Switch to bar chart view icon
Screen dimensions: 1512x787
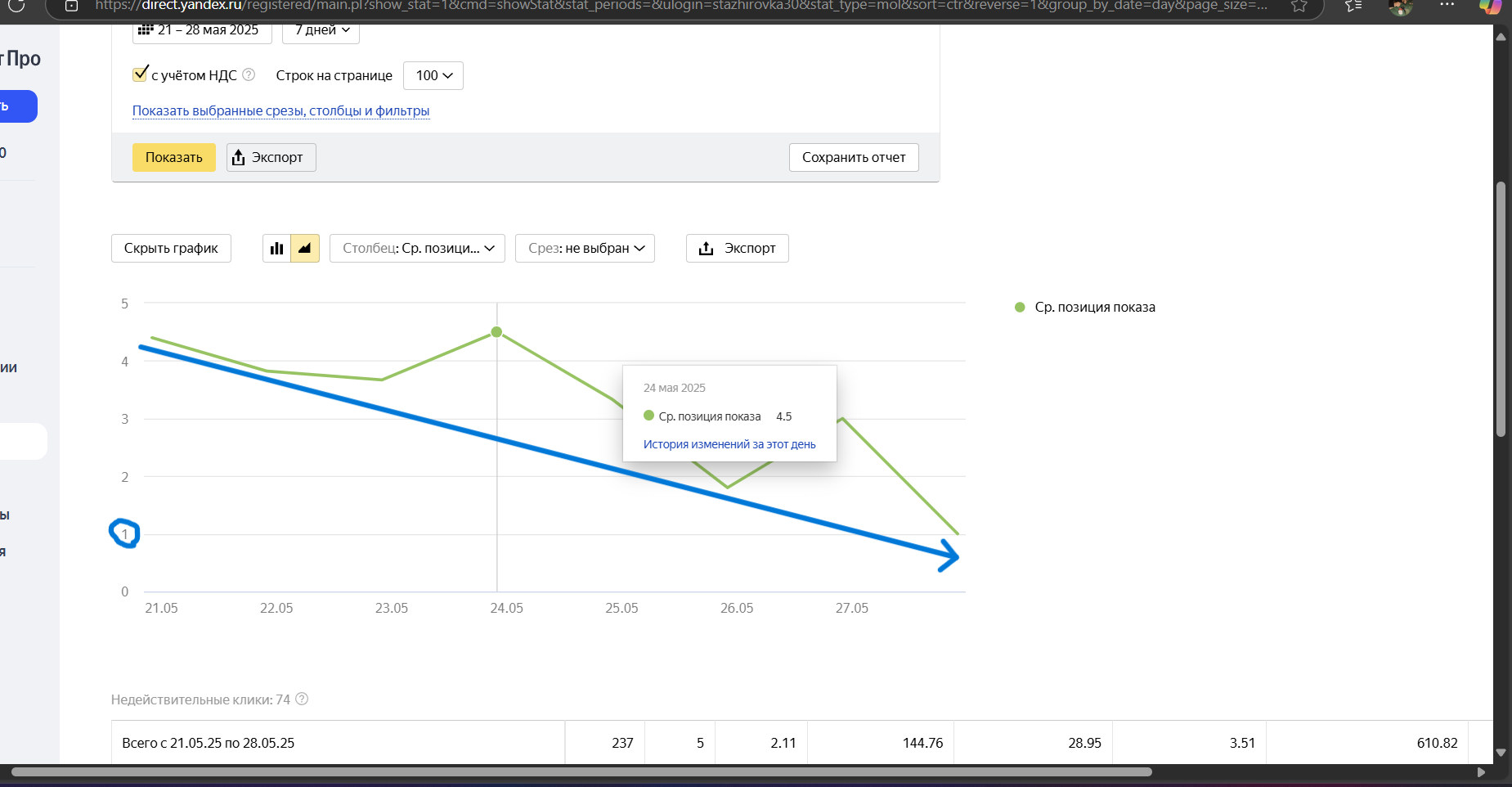pos(276,248)
